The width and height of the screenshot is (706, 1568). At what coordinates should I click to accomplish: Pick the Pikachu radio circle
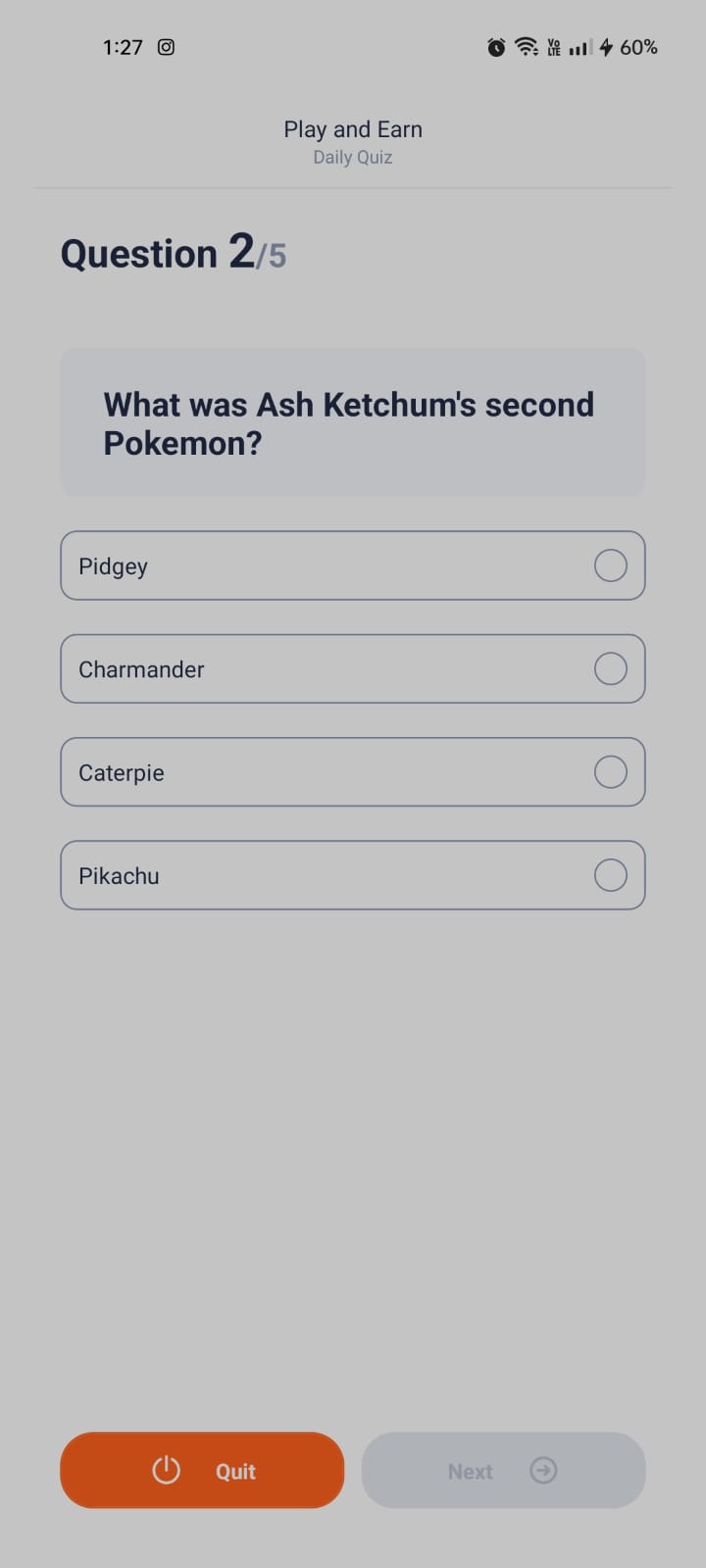(x=610, y=875)
